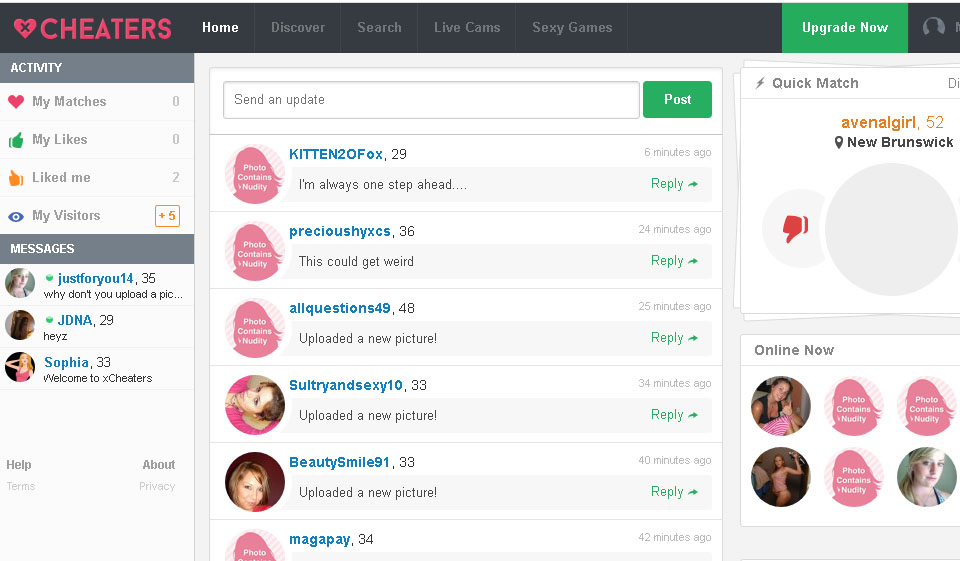Click Sultryandsexy10's profile thumbnail
Viewport: 960px width, 561px height.
tap(255, 405)
